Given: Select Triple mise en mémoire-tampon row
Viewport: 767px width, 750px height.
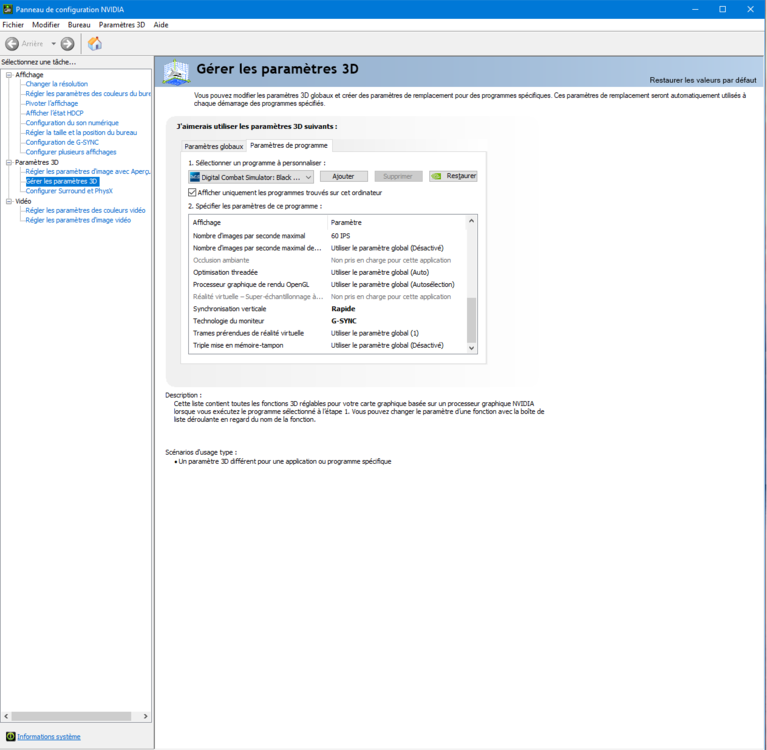Looking at the screenshot, I should [327, 346].
